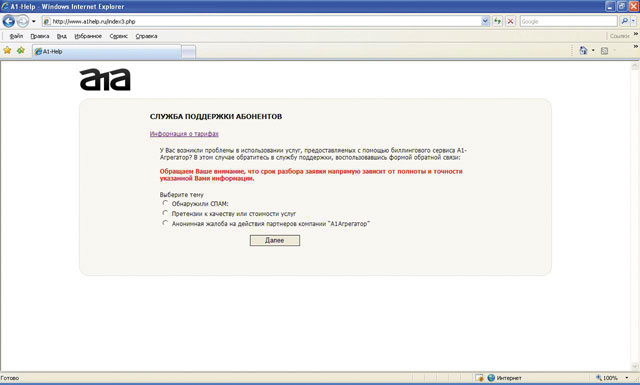Image resolution: width=640 pixels, height=385 pixels.
Task: Open the Вид menu
Action: tap(62, 36)
